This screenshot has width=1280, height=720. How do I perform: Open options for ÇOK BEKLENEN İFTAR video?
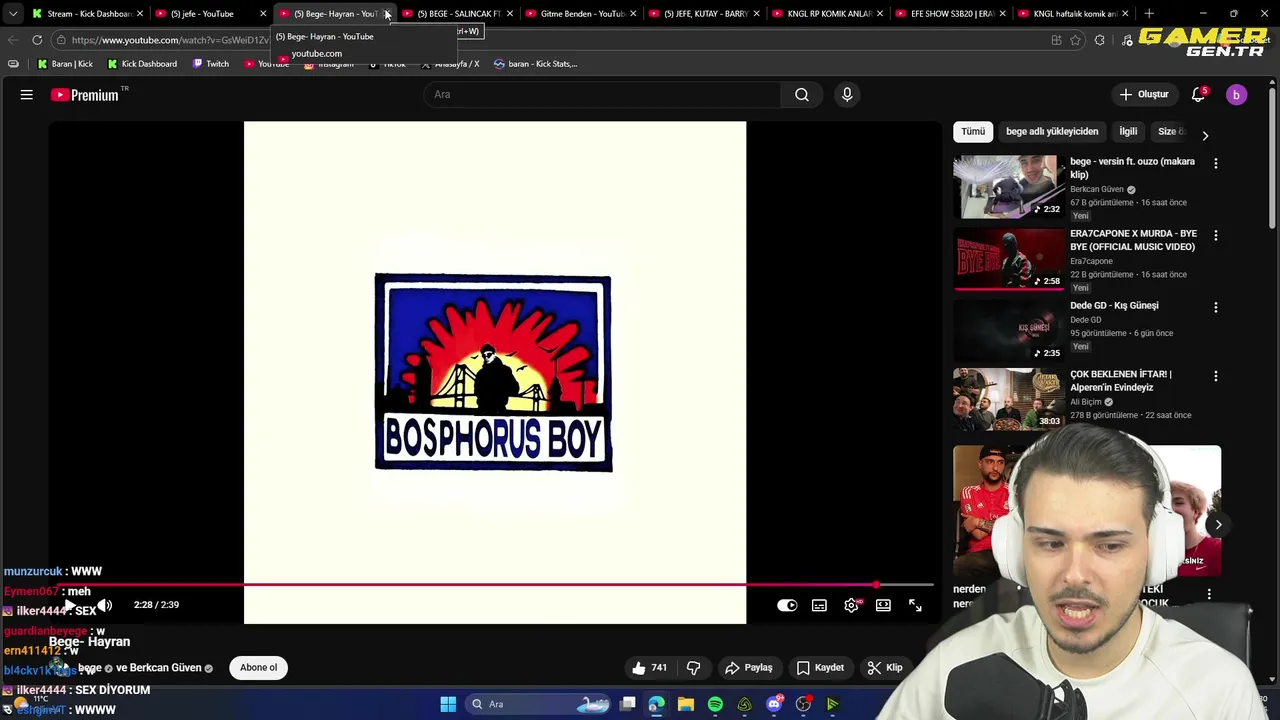pyautogui.click(x=1216, y=376)
